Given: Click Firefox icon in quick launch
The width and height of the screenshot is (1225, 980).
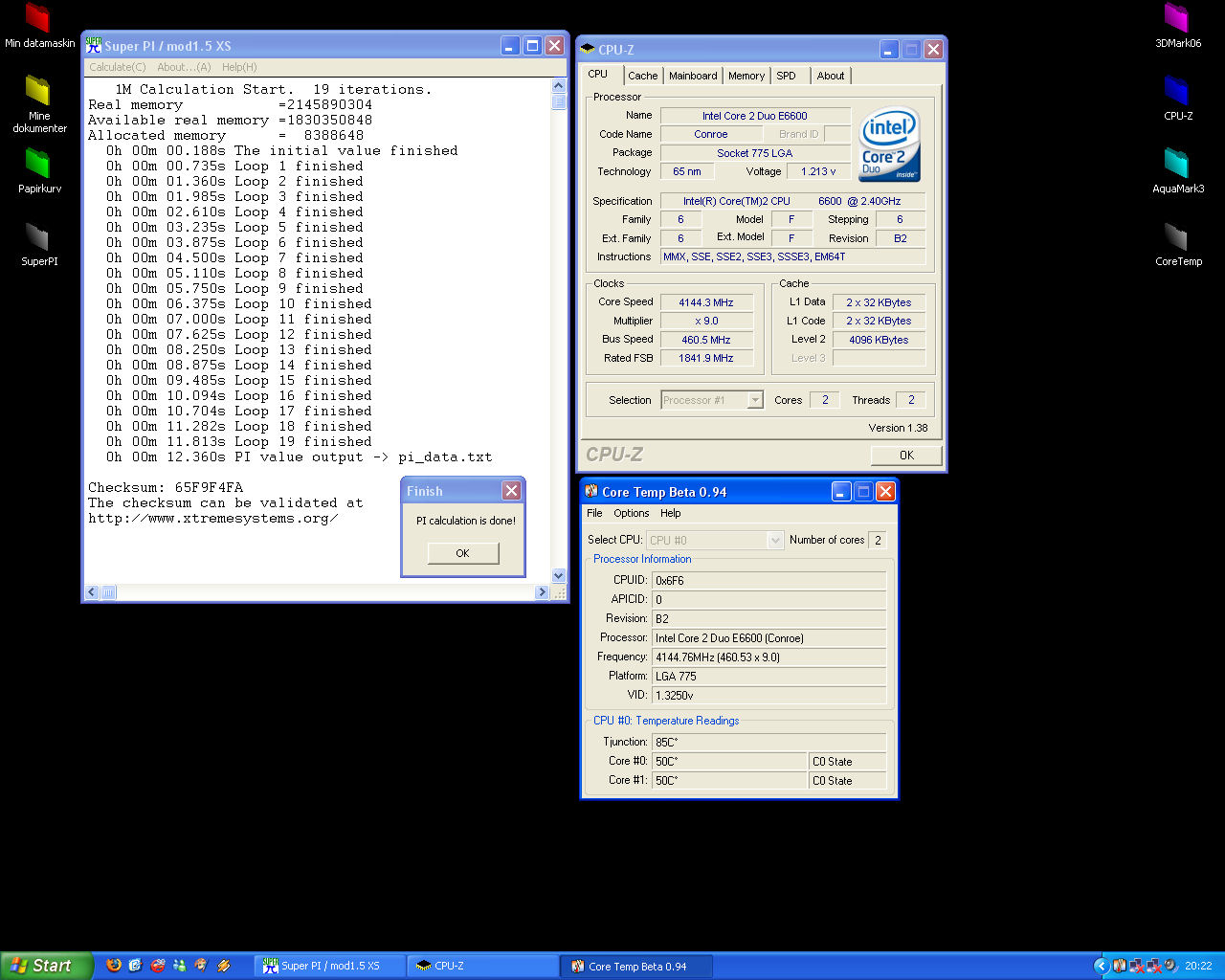Looking at the screenshot, I should point(114,966).
